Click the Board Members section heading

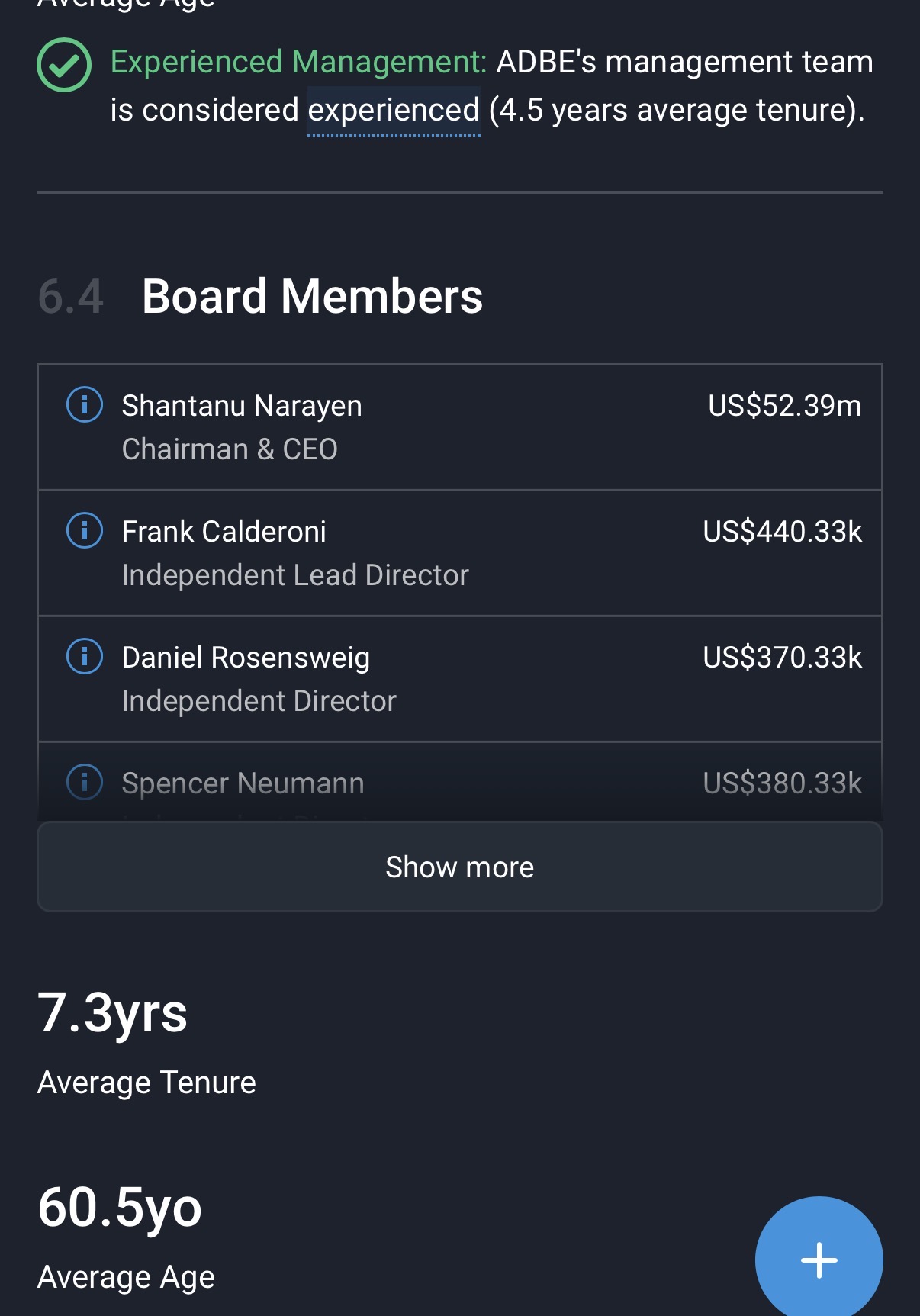[312, 296]
